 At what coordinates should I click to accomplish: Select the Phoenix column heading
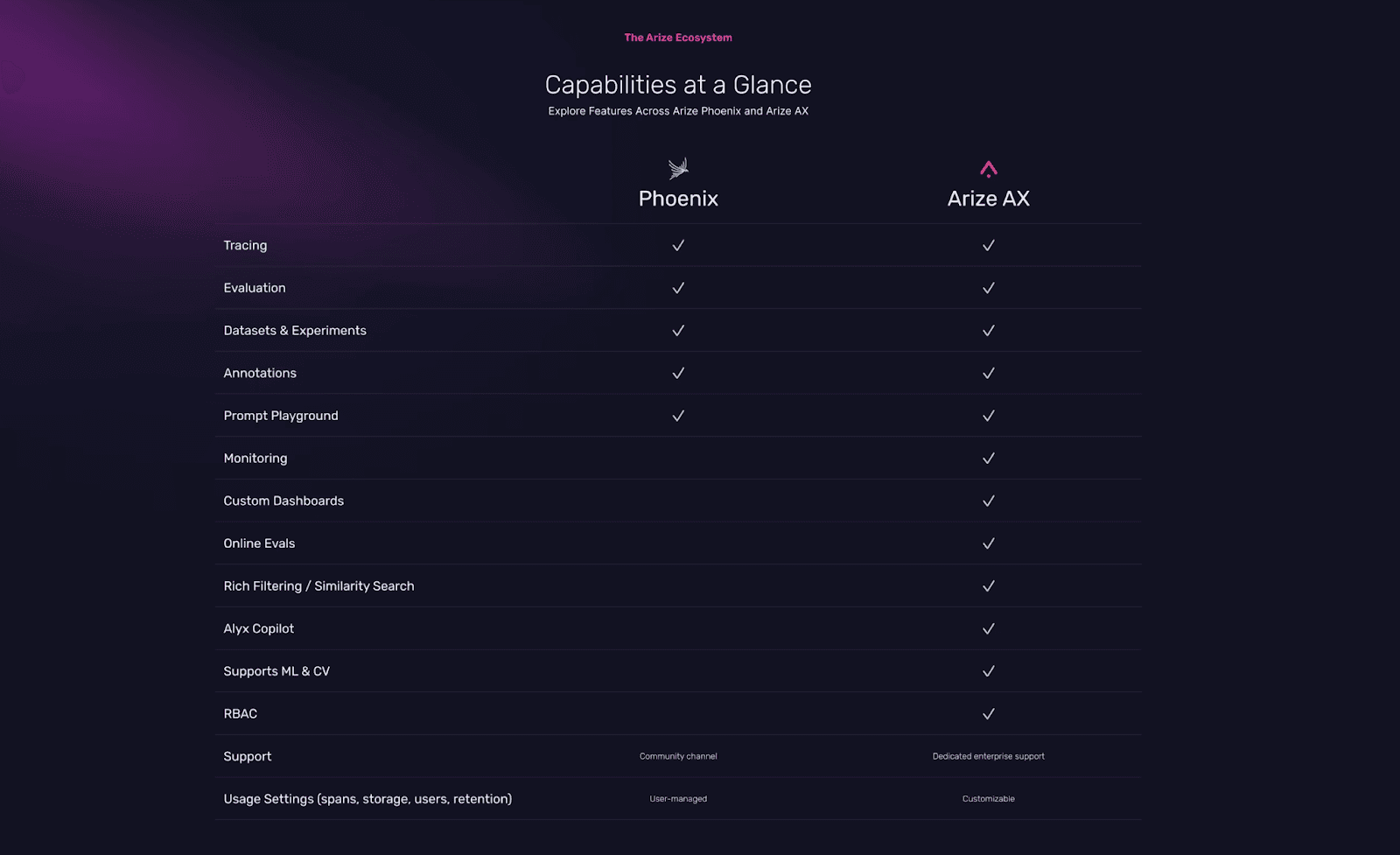[678, 199]
